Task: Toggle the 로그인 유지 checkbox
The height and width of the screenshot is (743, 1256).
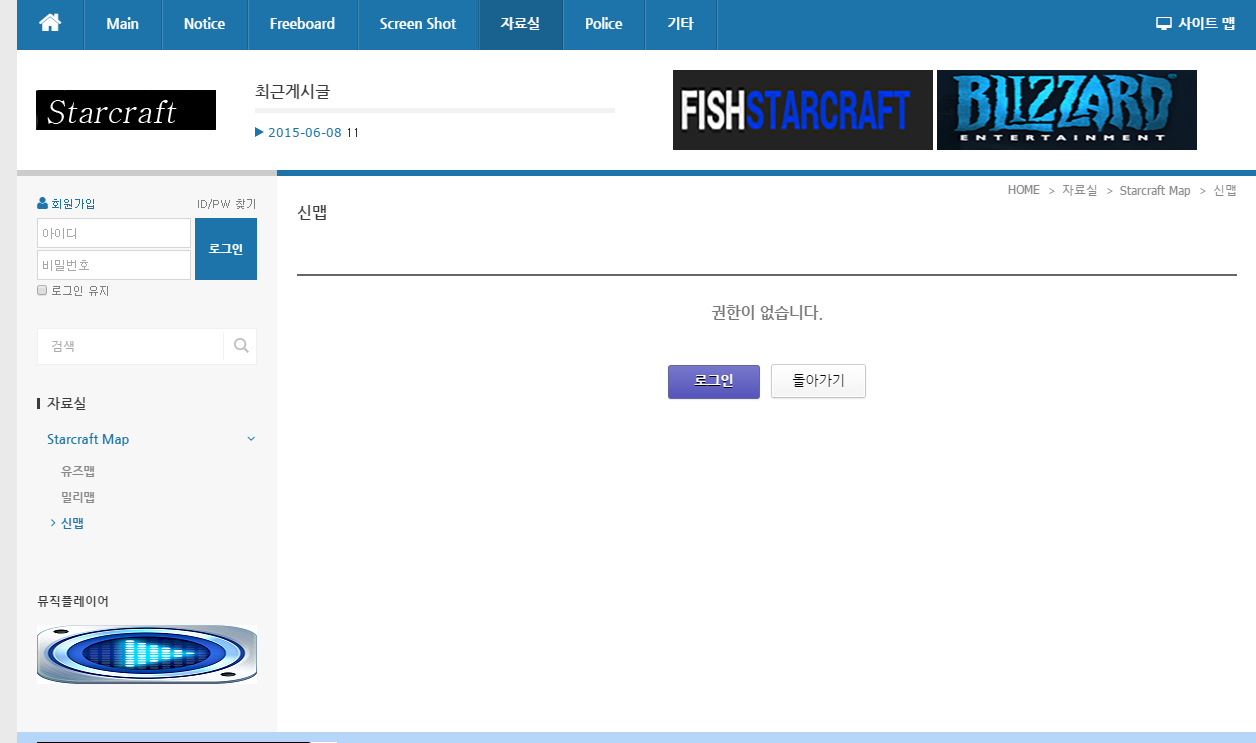Action: coord(42,290)
